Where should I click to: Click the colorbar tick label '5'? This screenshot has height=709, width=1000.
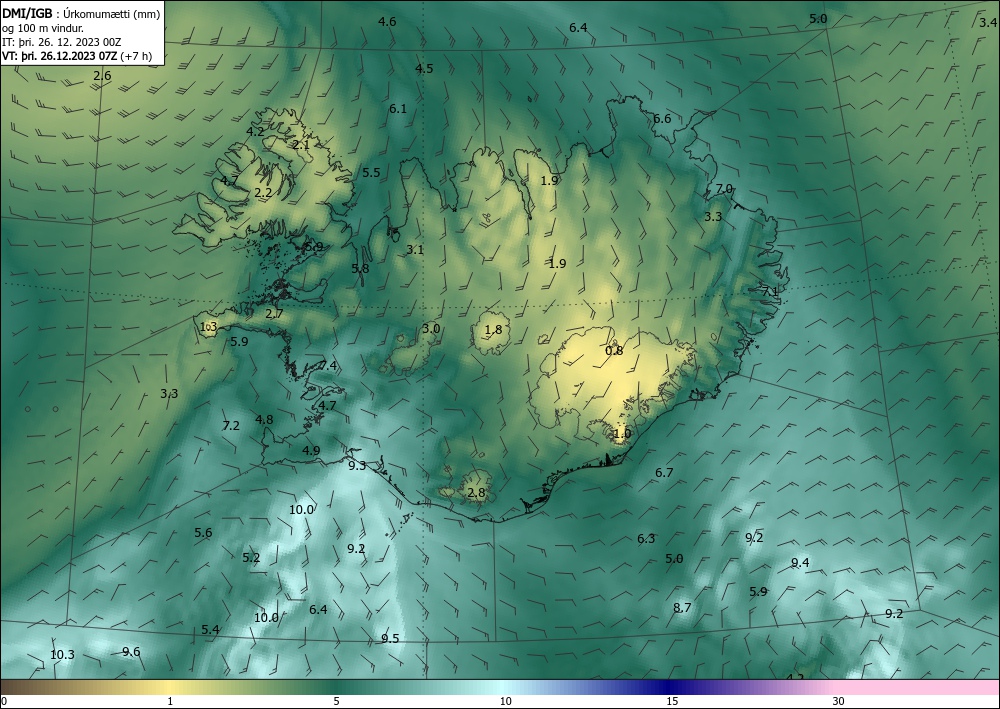336,701
